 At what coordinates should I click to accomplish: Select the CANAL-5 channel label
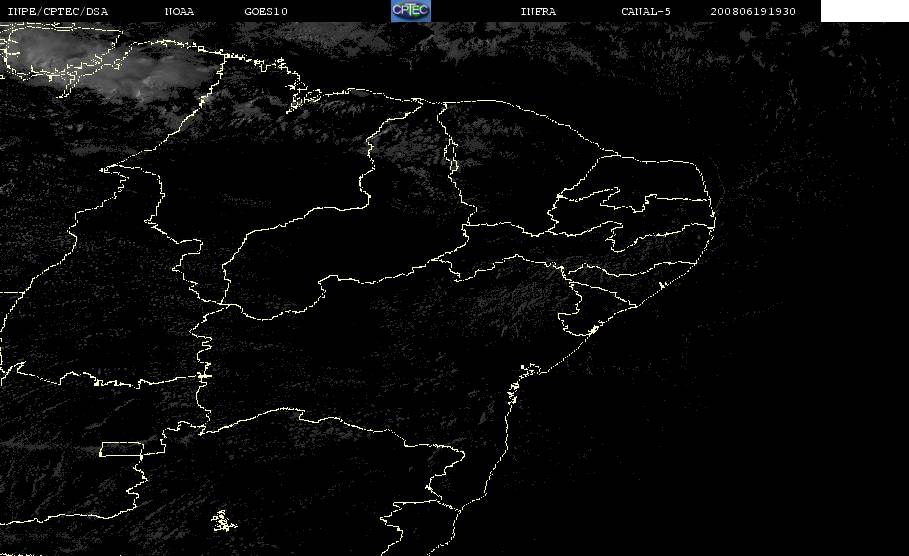646,12
